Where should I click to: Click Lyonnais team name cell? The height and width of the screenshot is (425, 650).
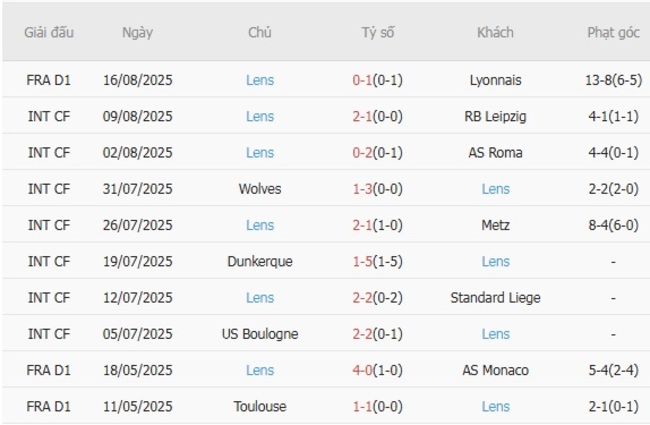click(x=495, y=80)
